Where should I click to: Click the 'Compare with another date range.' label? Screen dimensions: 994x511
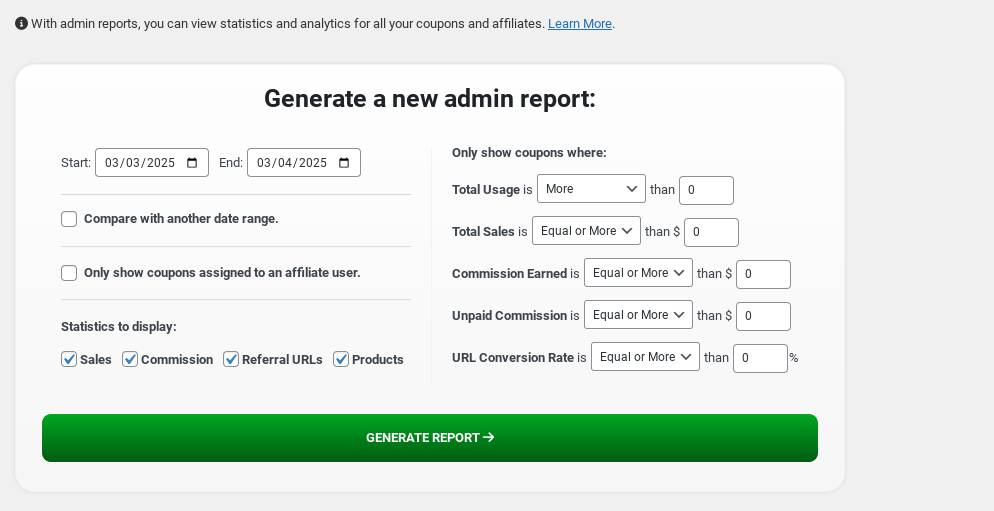click(x=181, y=219)
